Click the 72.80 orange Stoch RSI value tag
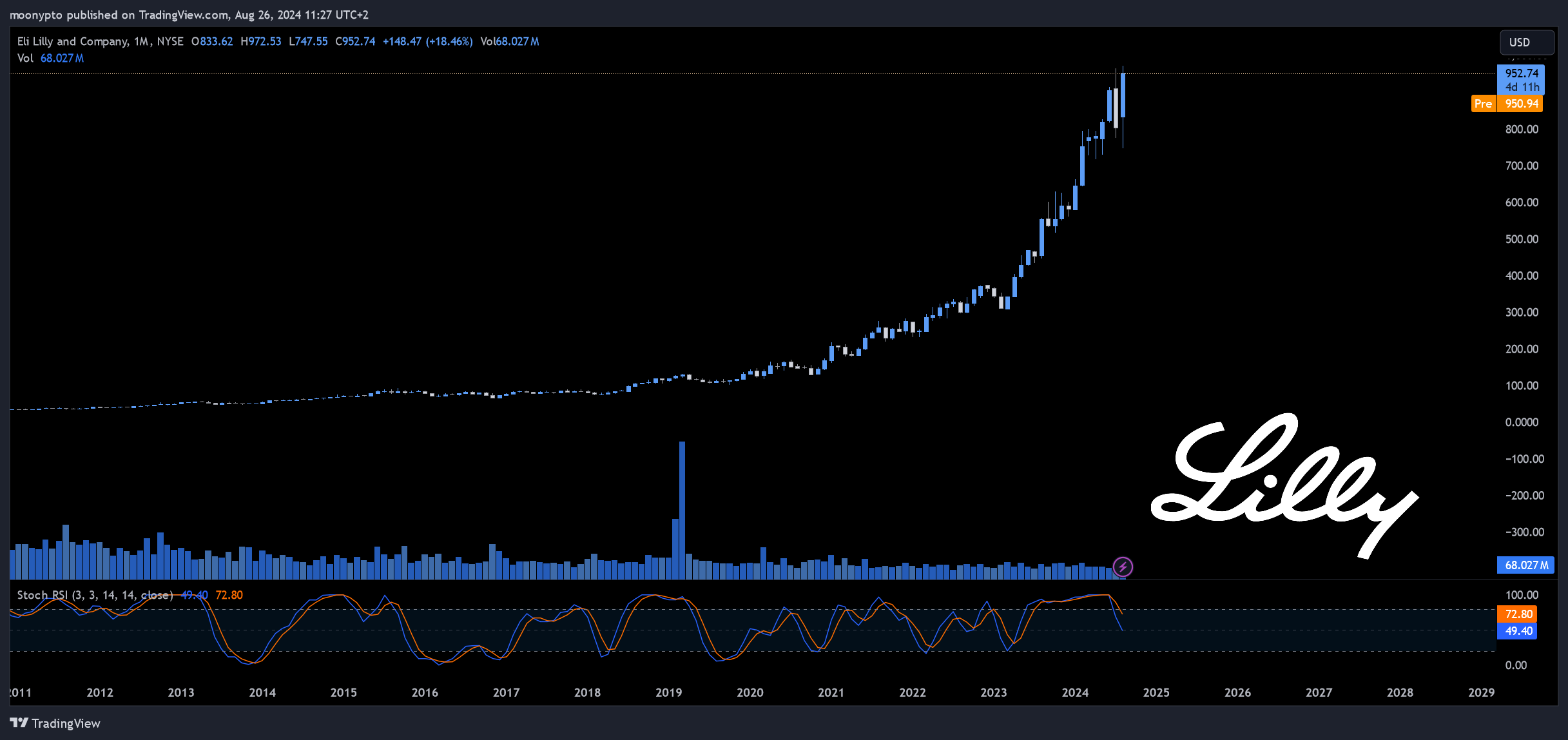 coord(1518,614)
